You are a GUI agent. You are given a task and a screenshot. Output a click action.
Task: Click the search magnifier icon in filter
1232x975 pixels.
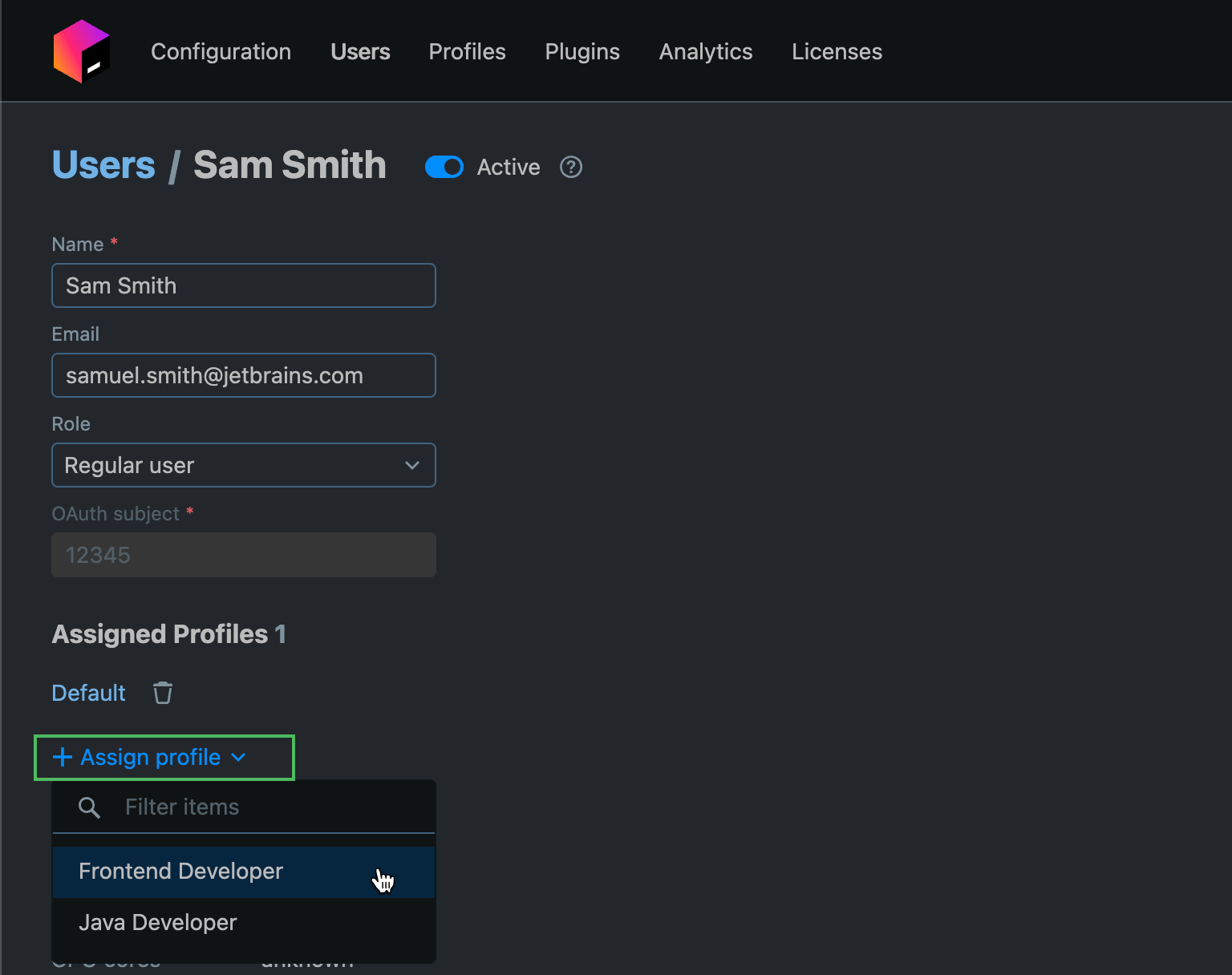click(x=89, y=807)
